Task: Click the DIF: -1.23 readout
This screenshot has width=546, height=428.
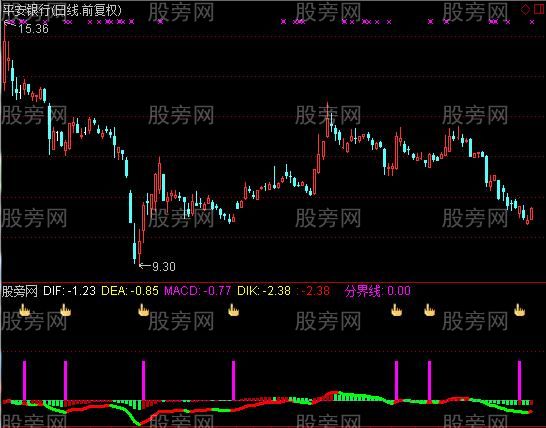Action: click(69, 291)
